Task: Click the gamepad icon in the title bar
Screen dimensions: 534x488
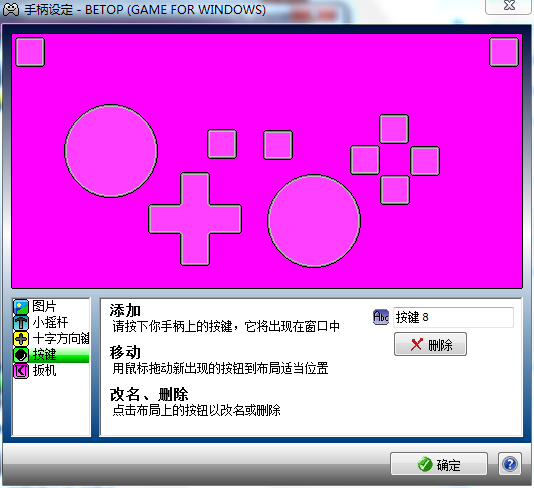Action: click(x=11, y=9)
